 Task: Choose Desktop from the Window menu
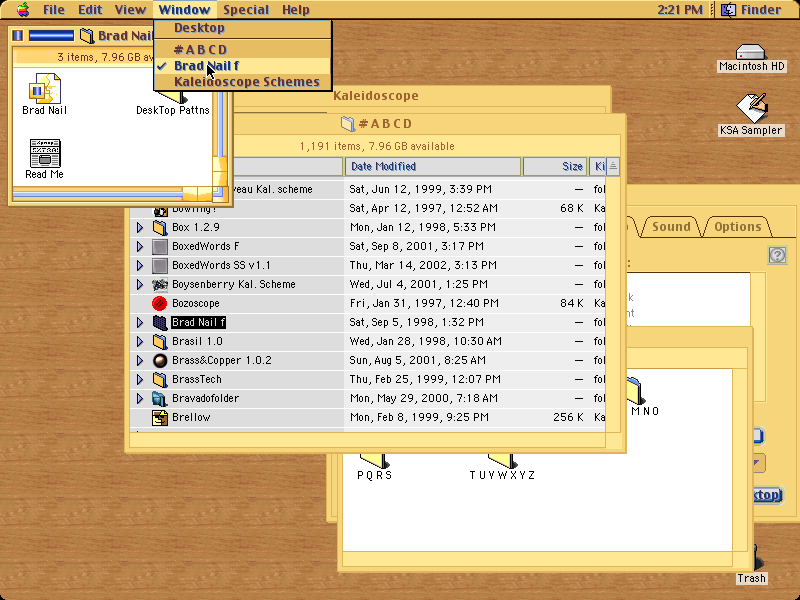pos(243,28)
